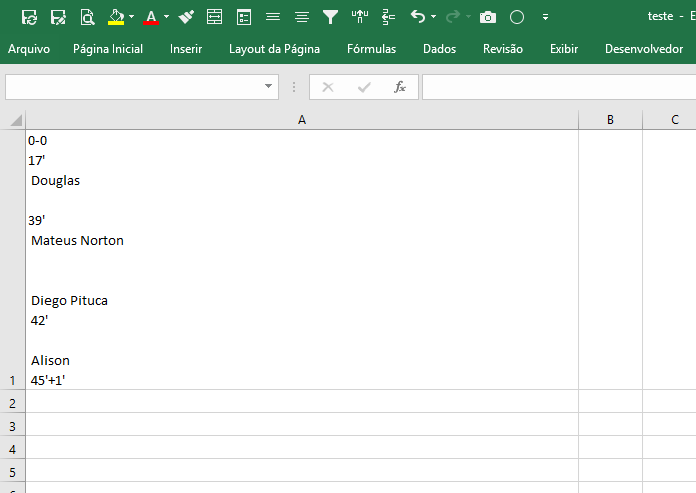Click the formula bar resize dots handle
The height and width of the screenshot is (493, 696).
tap(294, 87)
